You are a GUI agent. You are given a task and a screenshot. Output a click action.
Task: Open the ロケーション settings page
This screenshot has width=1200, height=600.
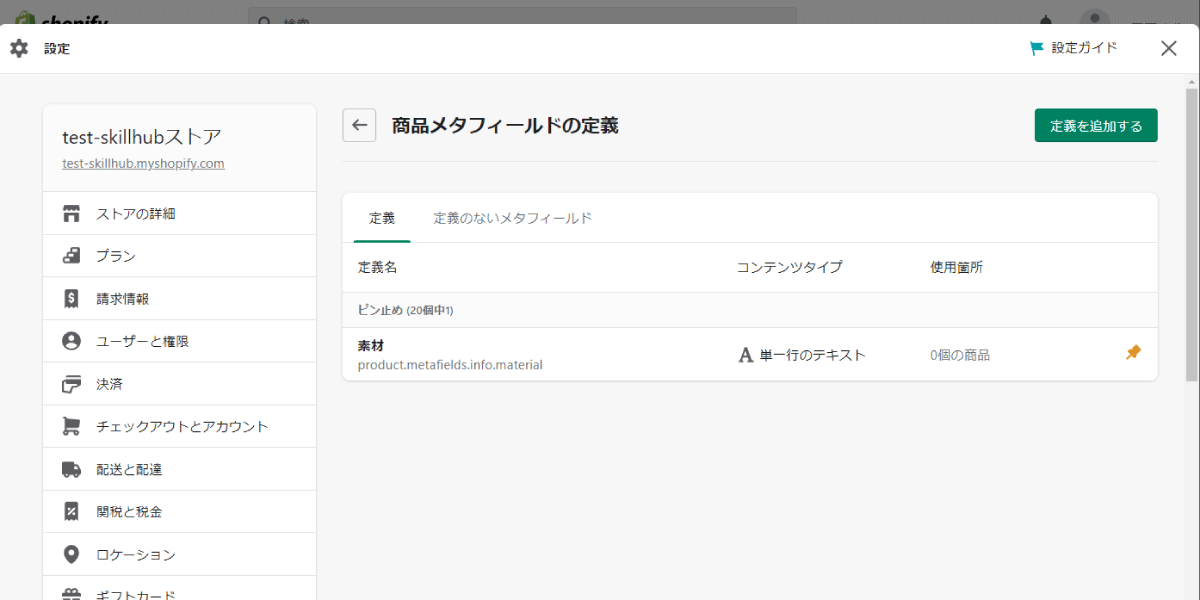tap(179, 554)
